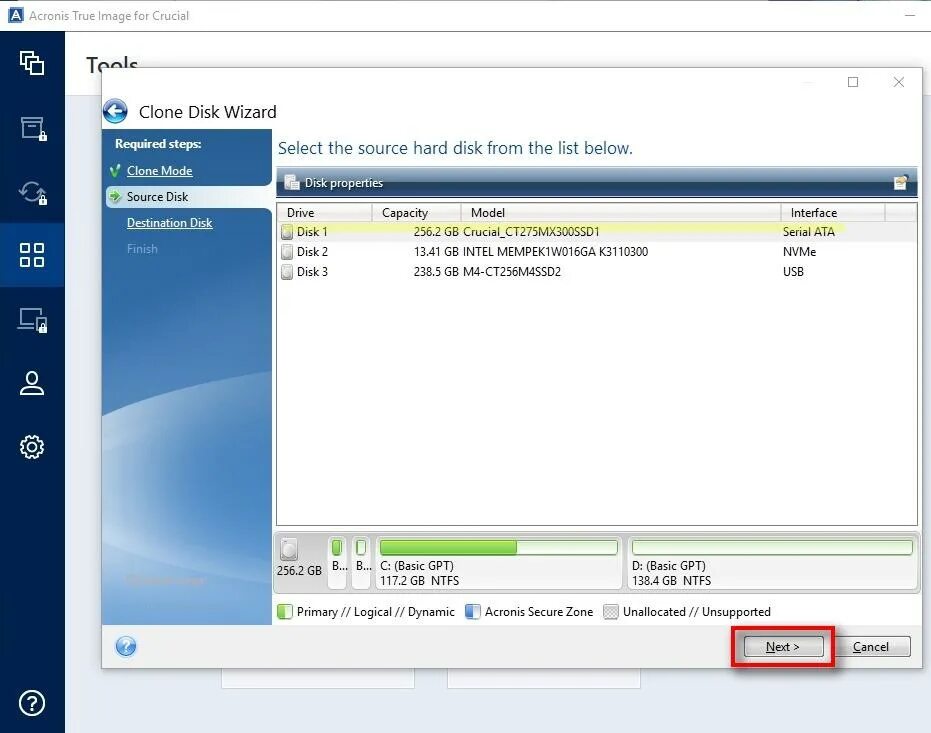Viewport: 931px width, 733px height.
Task: Click the wizard help question mark icon
Action: pyautogui.click(x=126, y=646)
